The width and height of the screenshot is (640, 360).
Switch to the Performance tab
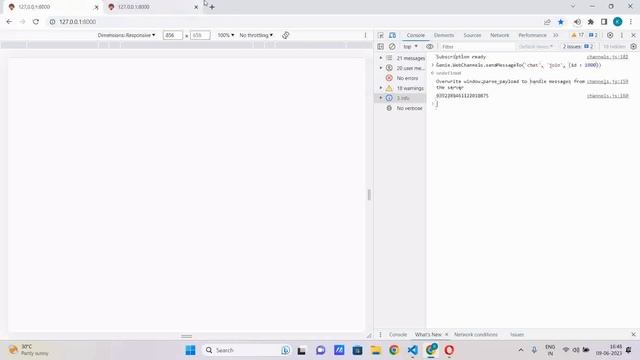[532, 35]
